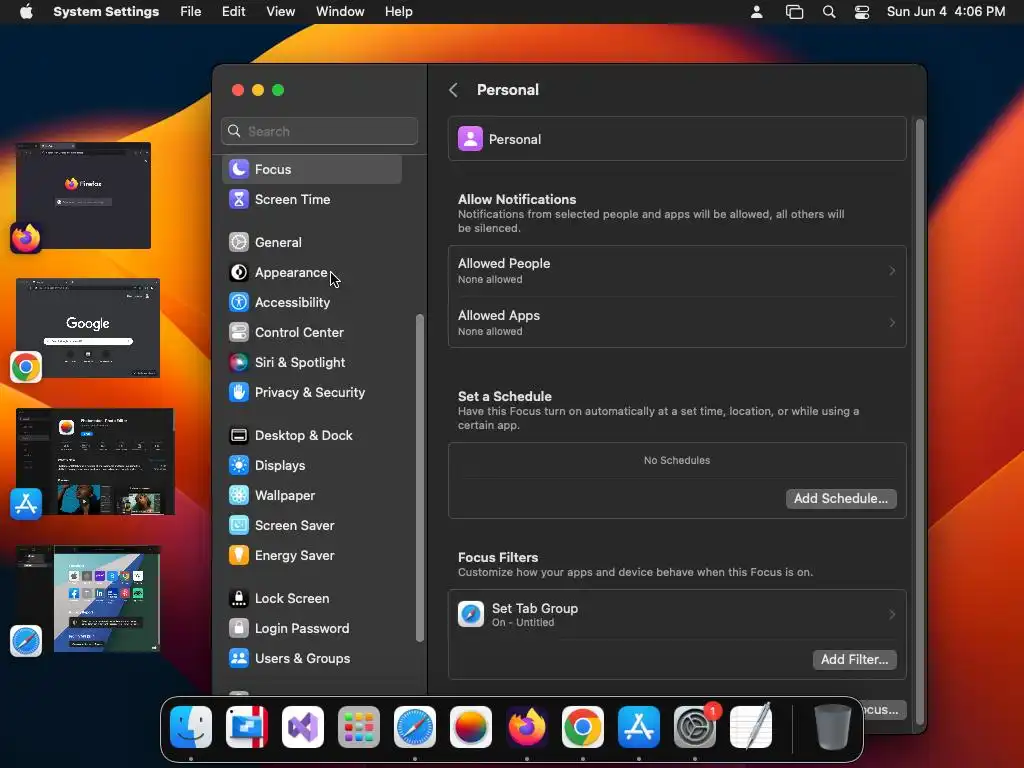Open Control Center in menu bar
The height and width of the screenshot is (768, 1024).
(862, 12)
